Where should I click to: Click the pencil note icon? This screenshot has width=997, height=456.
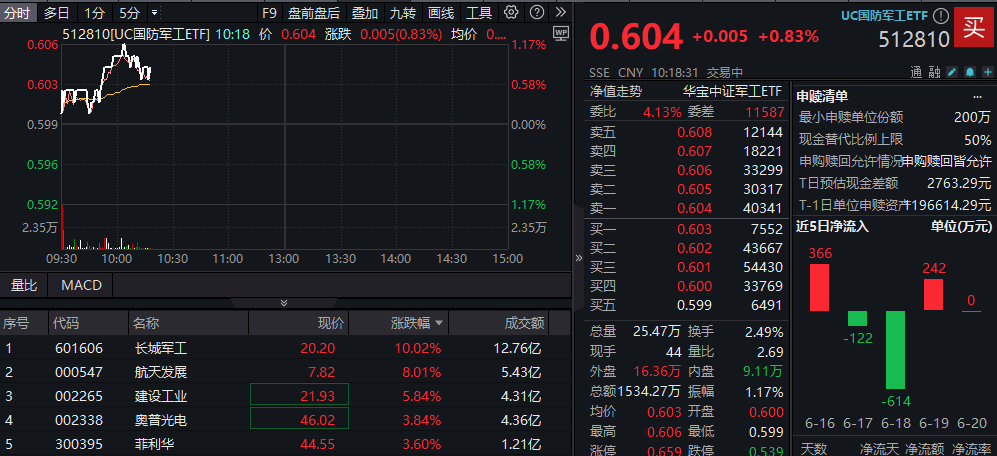pyautogui.click(x=952, y=73)
